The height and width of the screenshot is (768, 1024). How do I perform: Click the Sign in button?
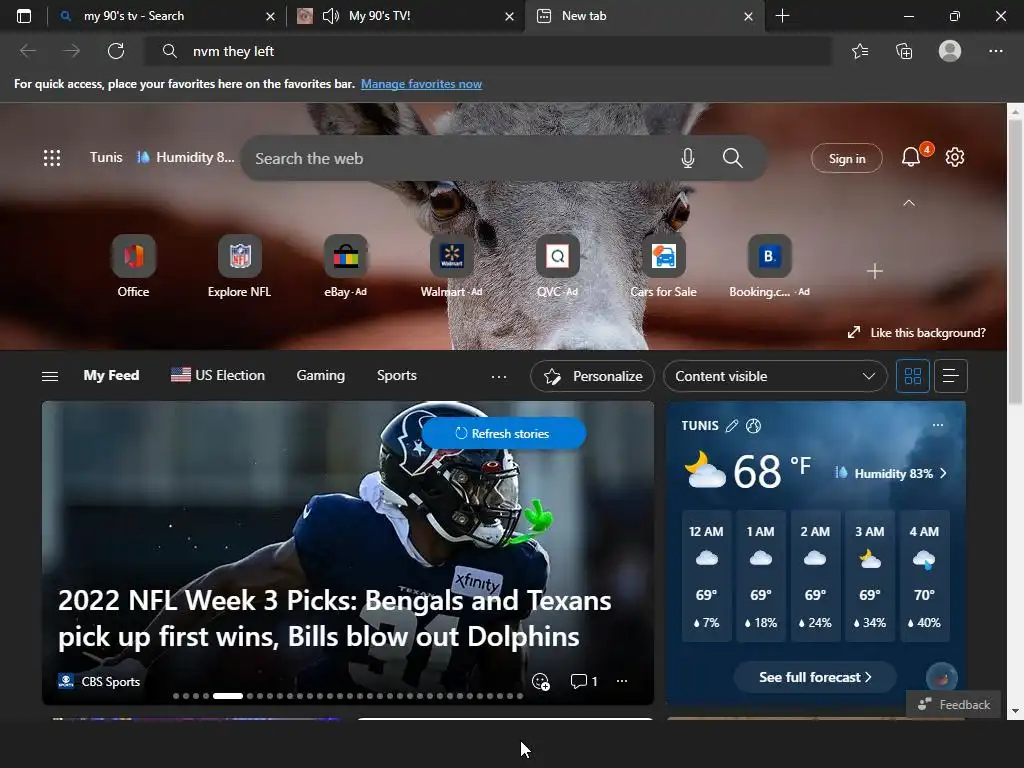pos(846,158)
